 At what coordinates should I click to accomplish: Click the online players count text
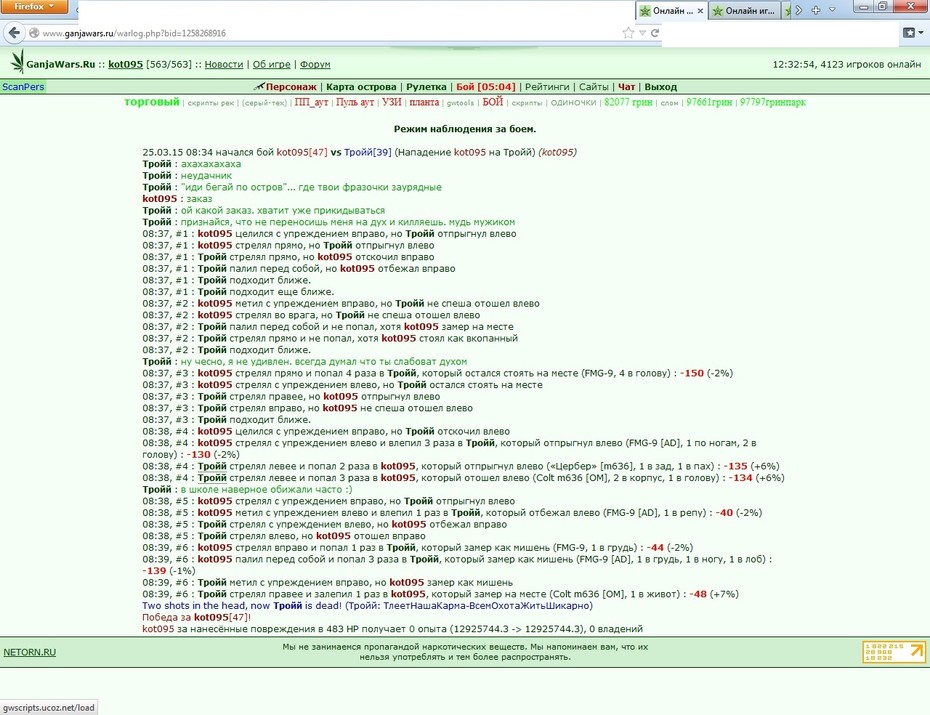pyautogui.click(x=871, y=65)
